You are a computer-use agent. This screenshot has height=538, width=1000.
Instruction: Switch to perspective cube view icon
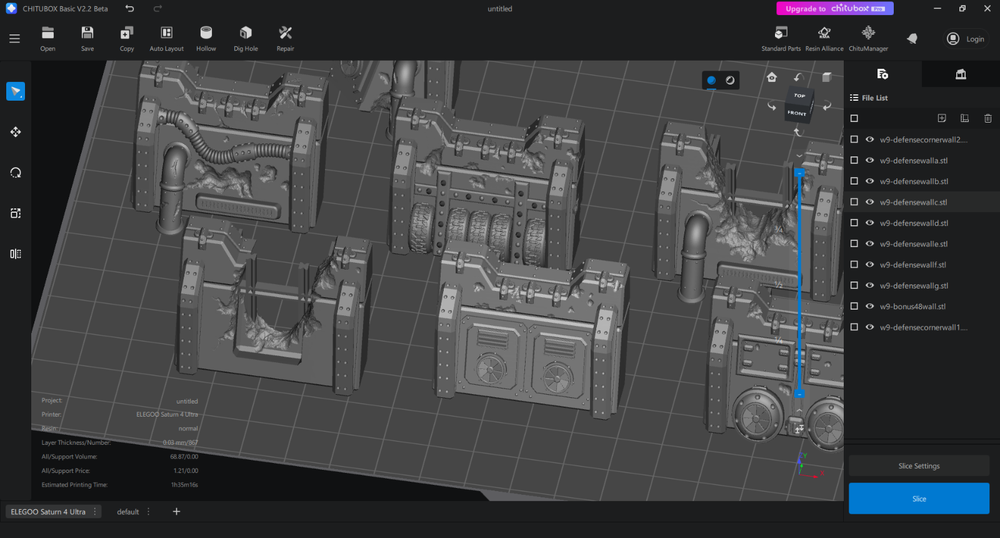(827, 77)
